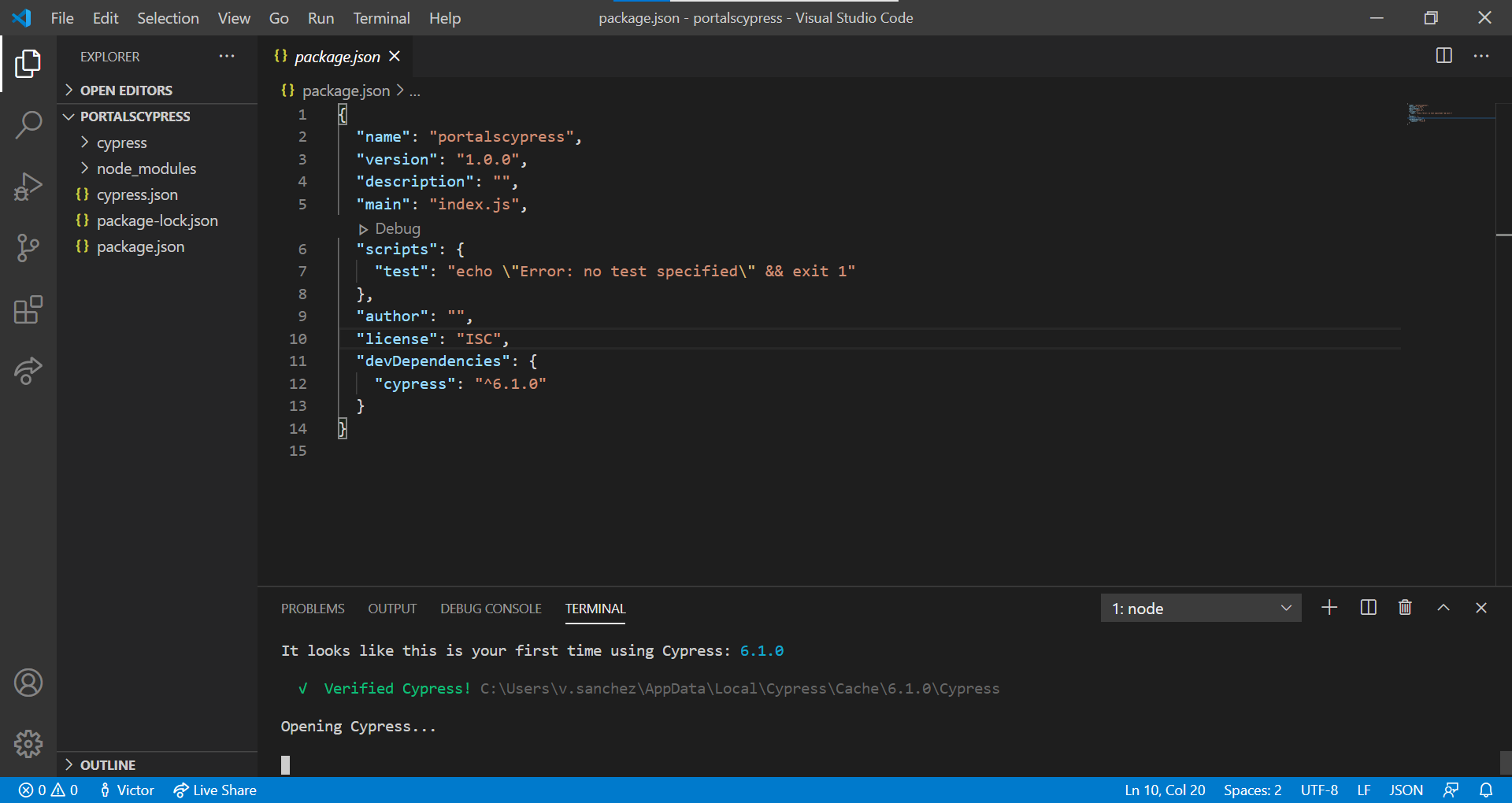The height and width of the screenshot is (803, 1512).
Task: Open the Edit menu
Action: 106,18
